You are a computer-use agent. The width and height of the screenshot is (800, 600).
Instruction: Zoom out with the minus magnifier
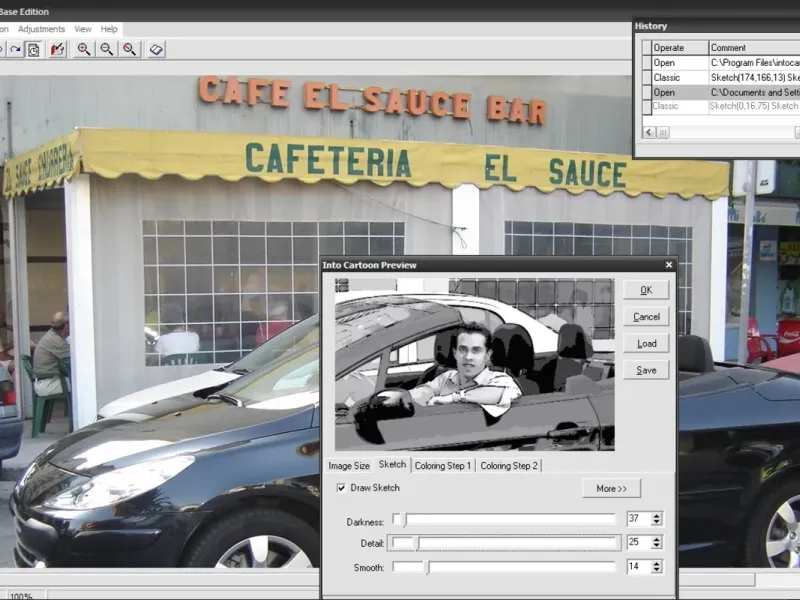tap(107, 49)
